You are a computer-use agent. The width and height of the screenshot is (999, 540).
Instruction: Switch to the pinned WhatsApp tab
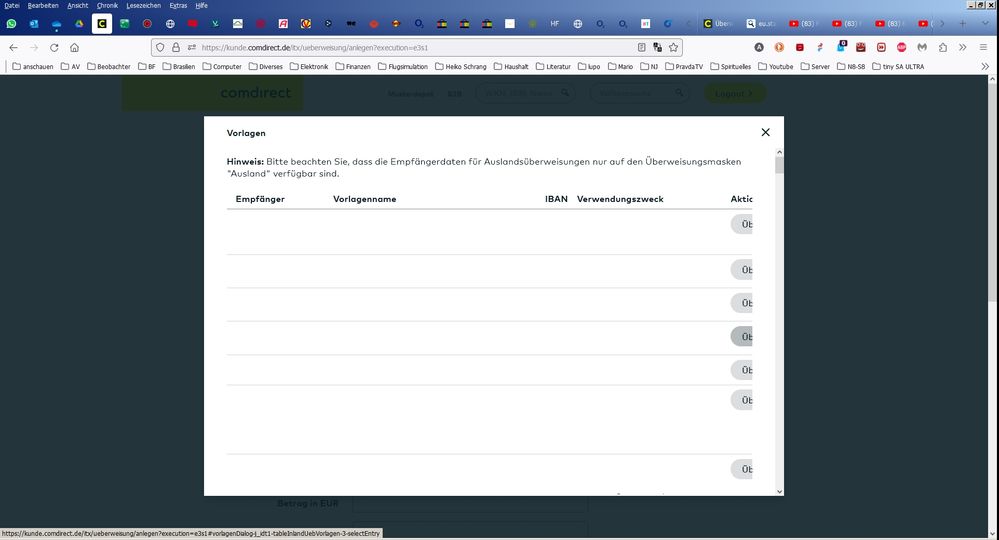(12, 23)
